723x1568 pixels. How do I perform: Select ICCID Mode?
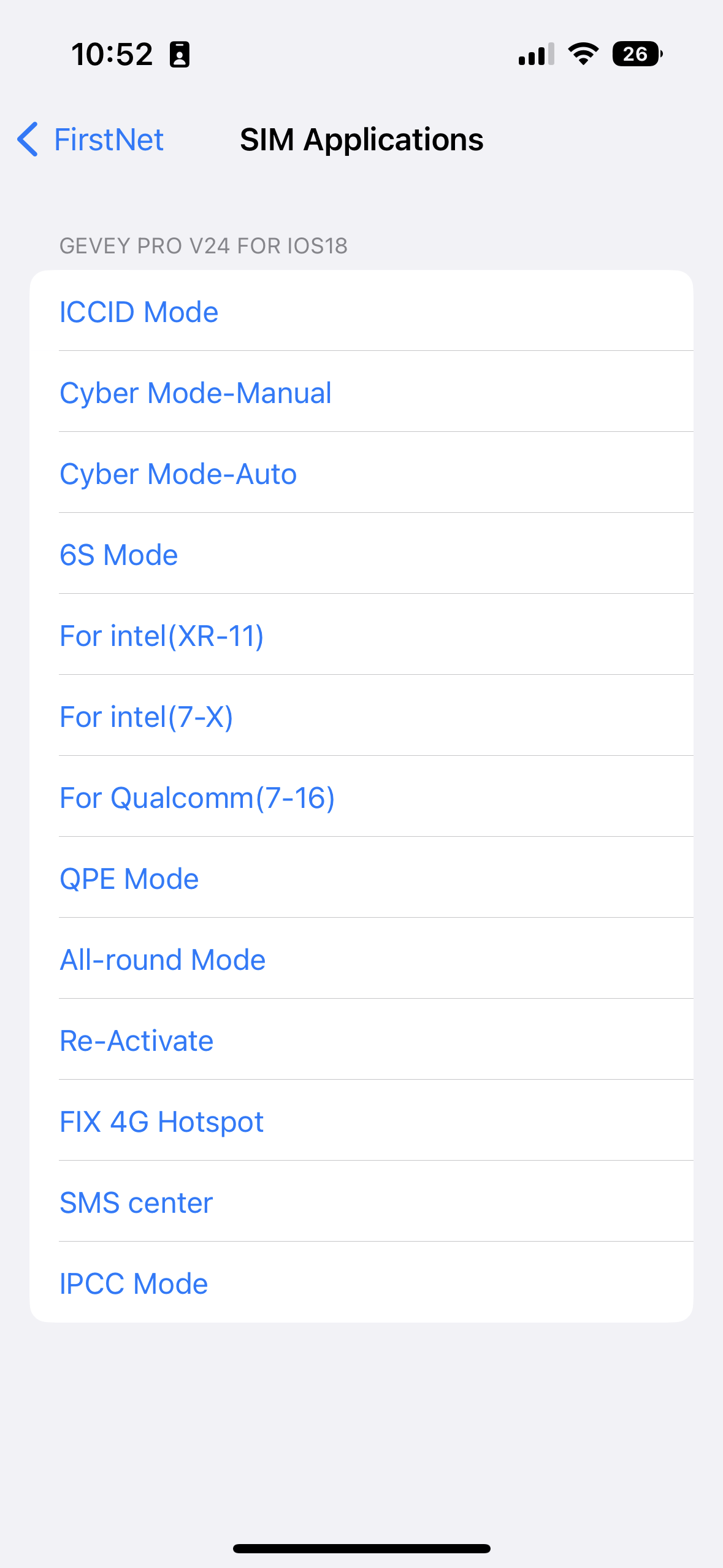(139, 312)
